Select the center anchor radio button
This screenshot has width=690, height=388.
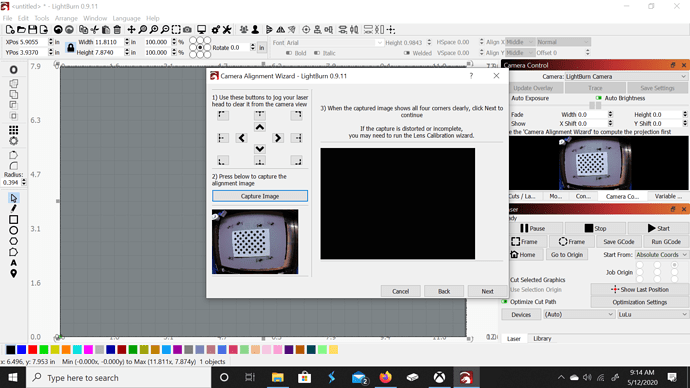(x=200, y=48)
